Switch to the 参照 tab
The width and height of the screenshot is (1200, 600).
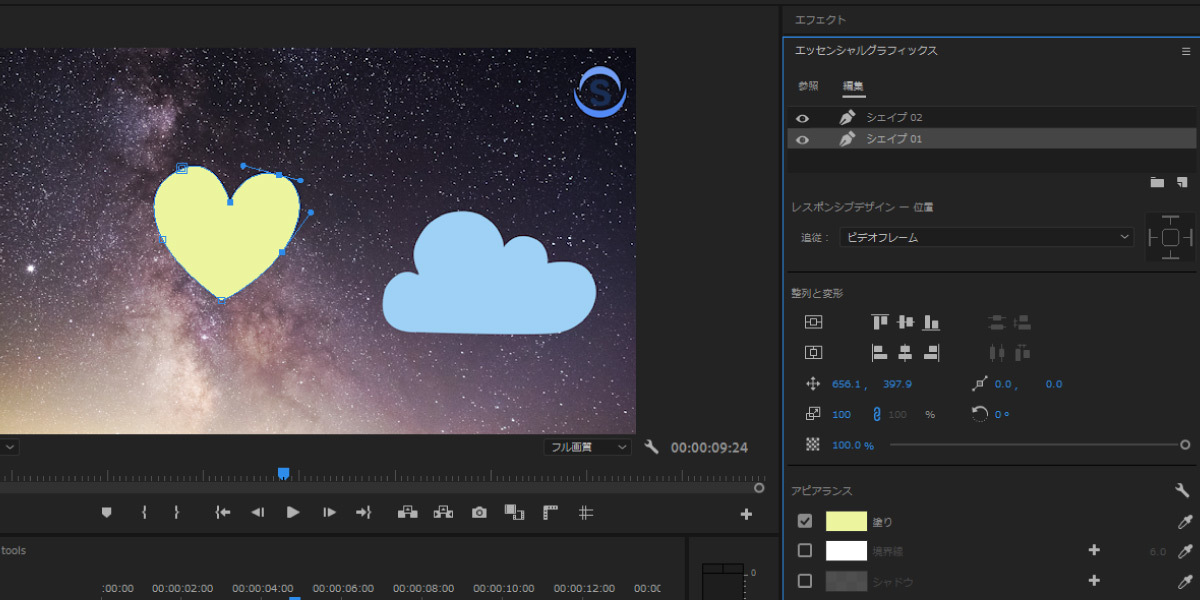click(808, 86)
